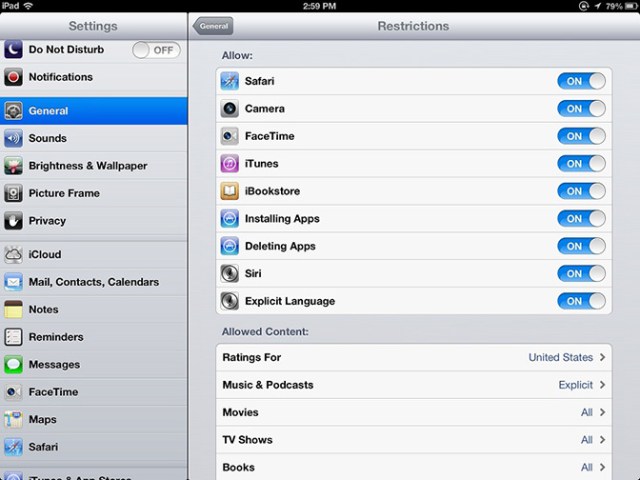
Task: Tap the Notifications red dot icon
Action: [x=13, y=77]
